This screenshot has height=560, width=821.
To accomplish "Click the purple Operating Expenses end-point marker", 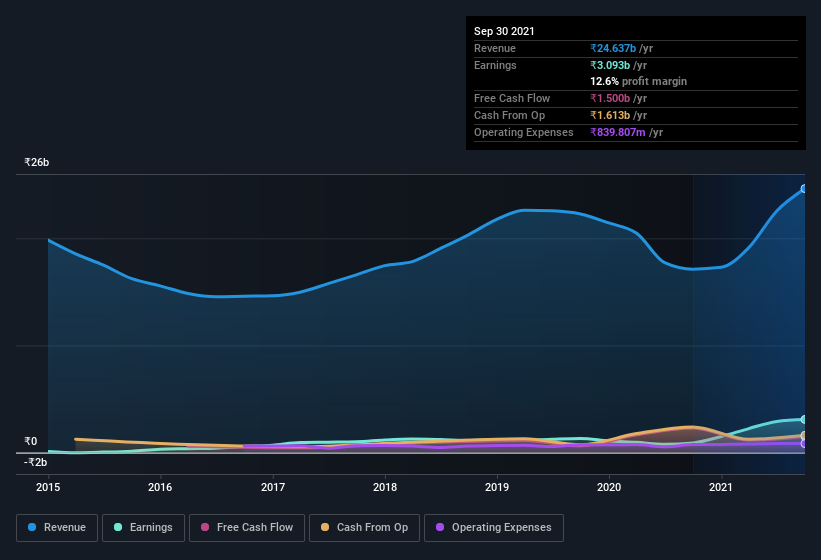I will pos(804,444).
